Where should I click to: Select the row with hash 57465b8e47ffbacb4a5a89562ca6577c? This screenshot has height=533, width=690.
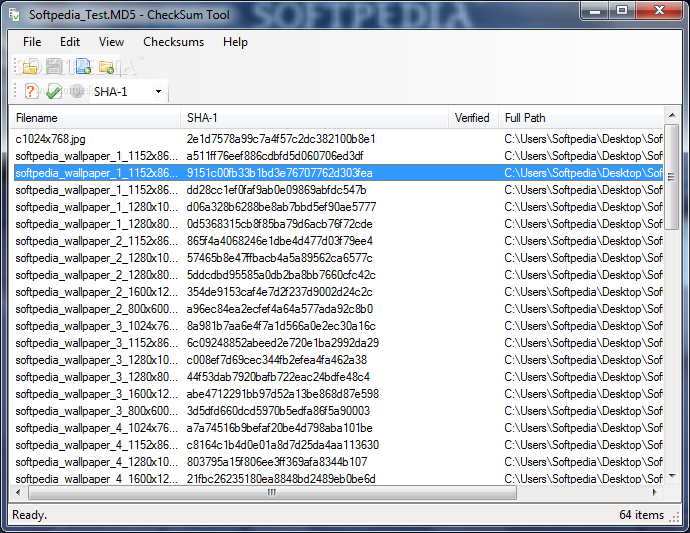tap(337, 258)
